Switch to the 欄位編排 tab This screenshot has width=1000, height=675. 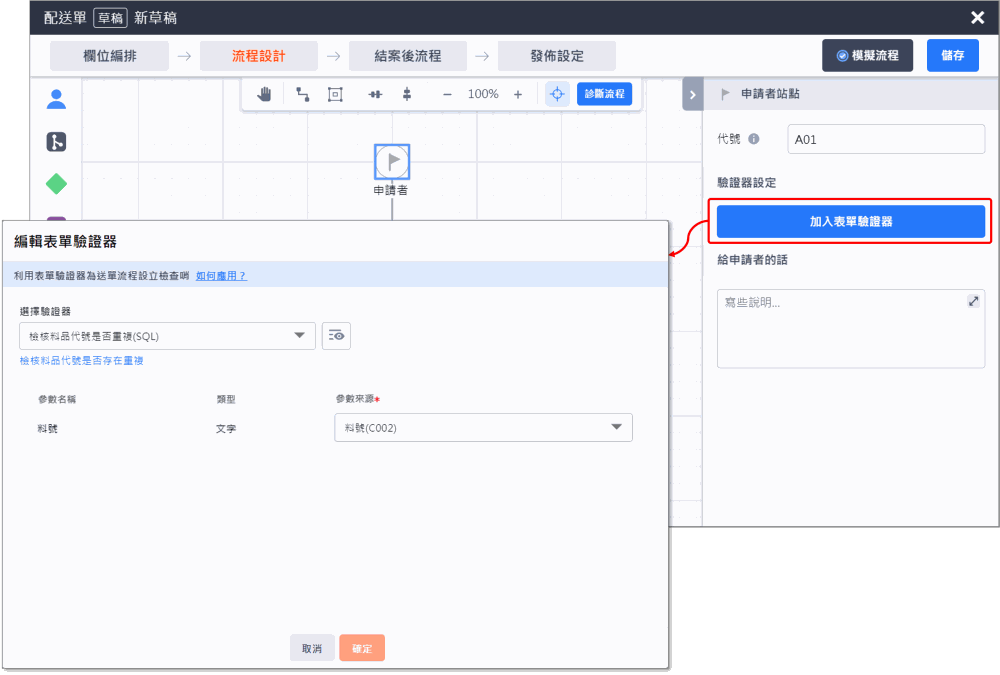tap(109, 55)
